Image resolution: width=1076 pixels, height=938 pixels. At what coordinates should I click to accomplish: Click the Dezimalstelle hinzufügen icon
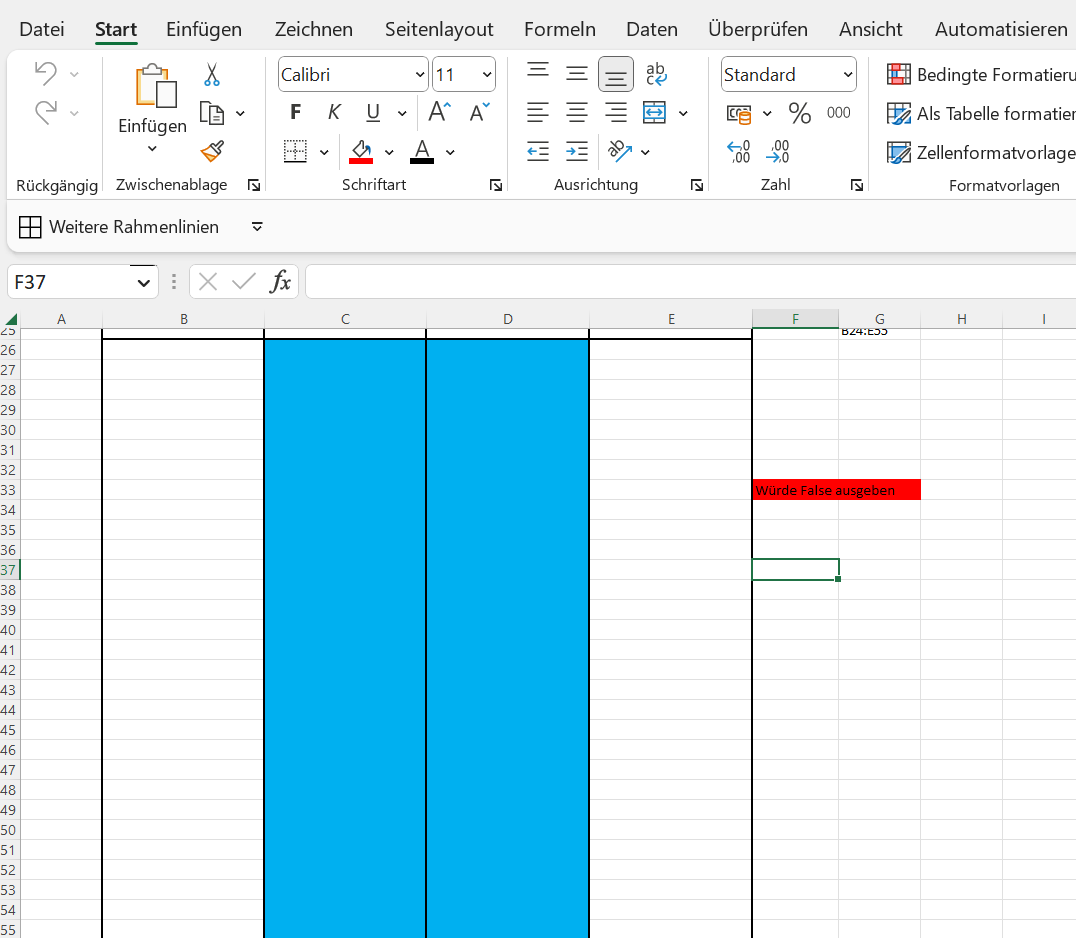(x=740, y=152)
